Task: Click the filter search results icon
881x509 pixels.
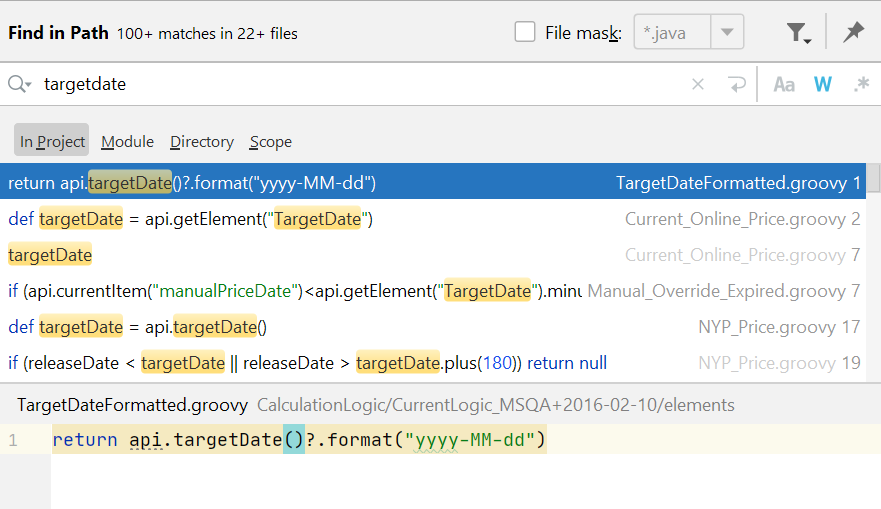Action: tap(797, 33)
